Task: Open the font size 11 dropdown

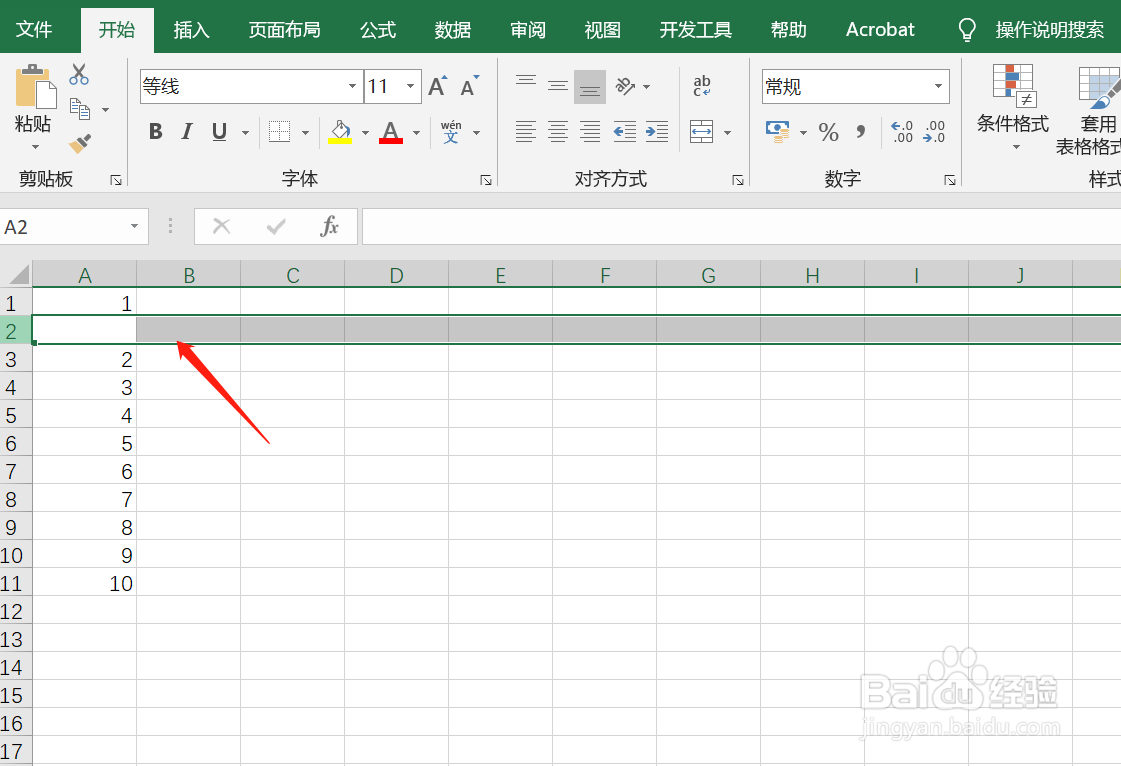Action: click(x=410, y=87)
